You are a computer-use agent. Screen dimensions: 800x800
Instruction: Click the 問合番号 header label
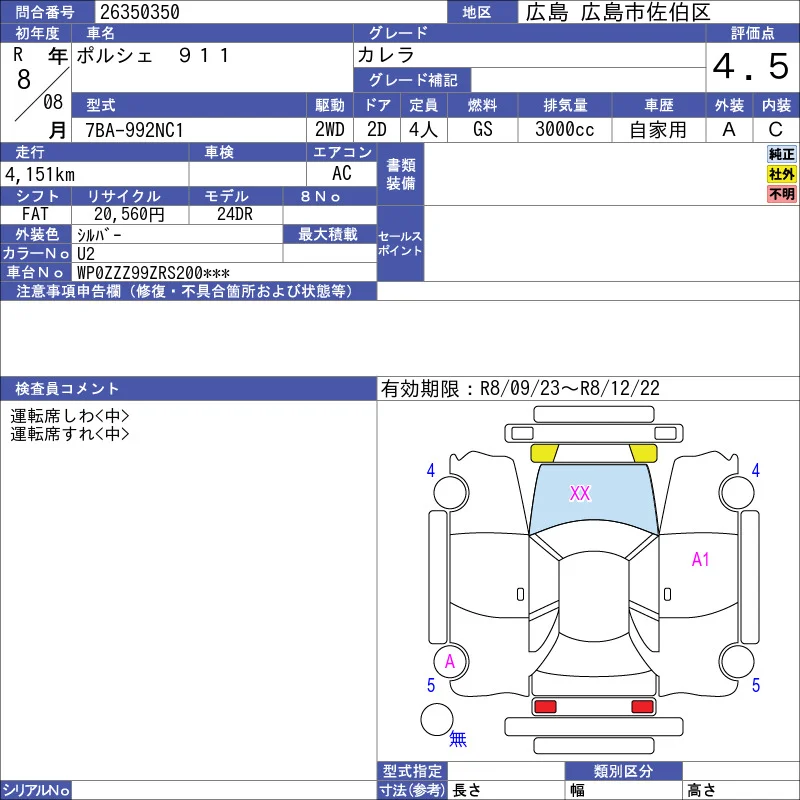[45, 12]
